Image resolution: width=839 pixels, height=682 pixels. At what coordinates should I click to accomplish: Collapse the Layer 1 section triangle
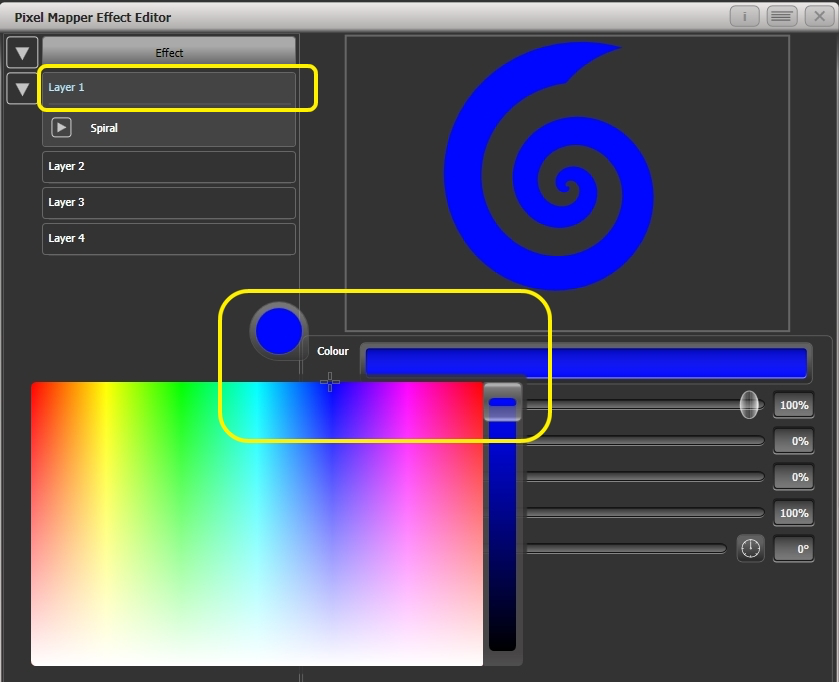point(22,88)
